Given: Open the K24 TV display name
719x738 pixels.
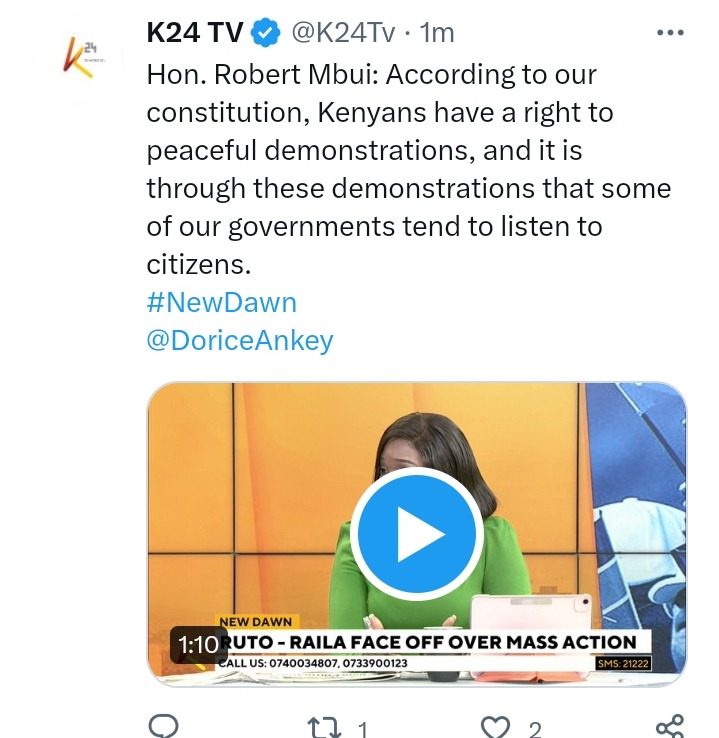Looking at the screenshot, I should (195, 32).
